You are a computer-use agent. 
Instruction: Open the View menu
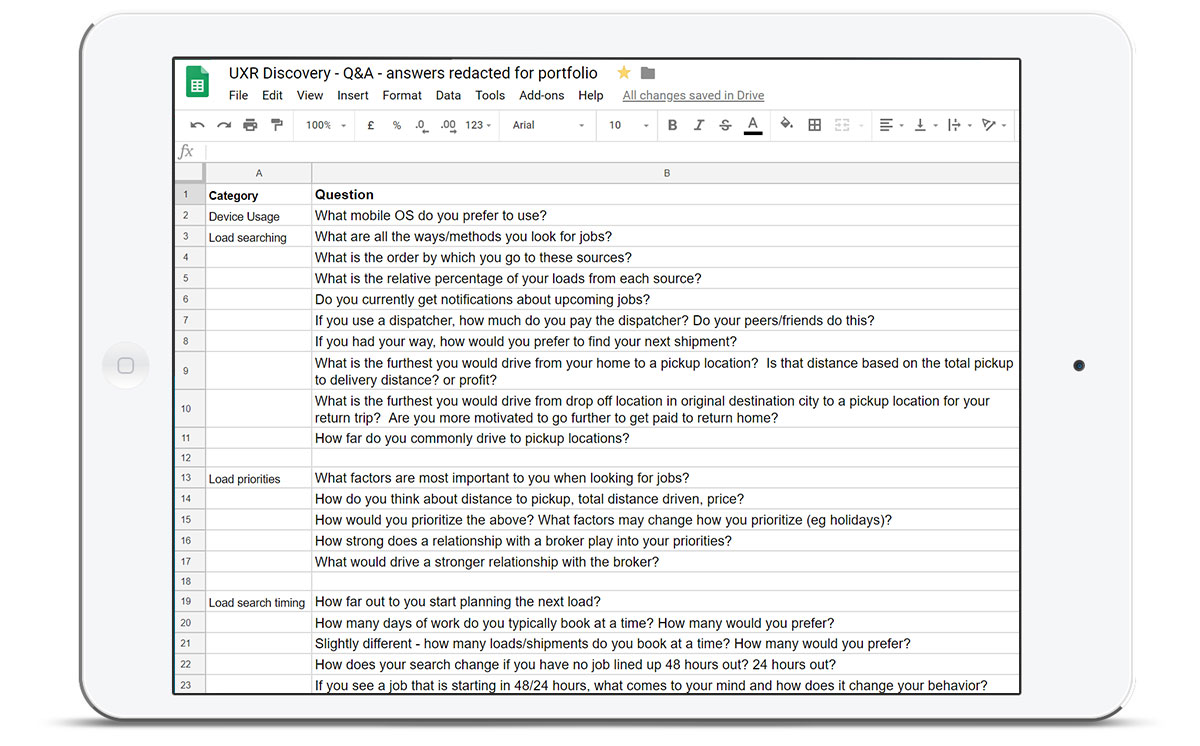point(310,96)
